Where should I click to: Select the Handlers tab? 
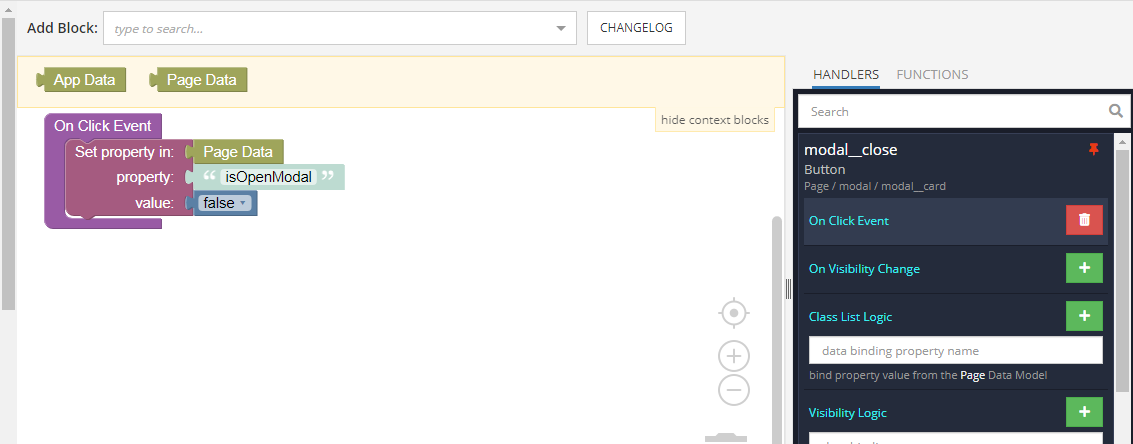[x=846, y=74]
